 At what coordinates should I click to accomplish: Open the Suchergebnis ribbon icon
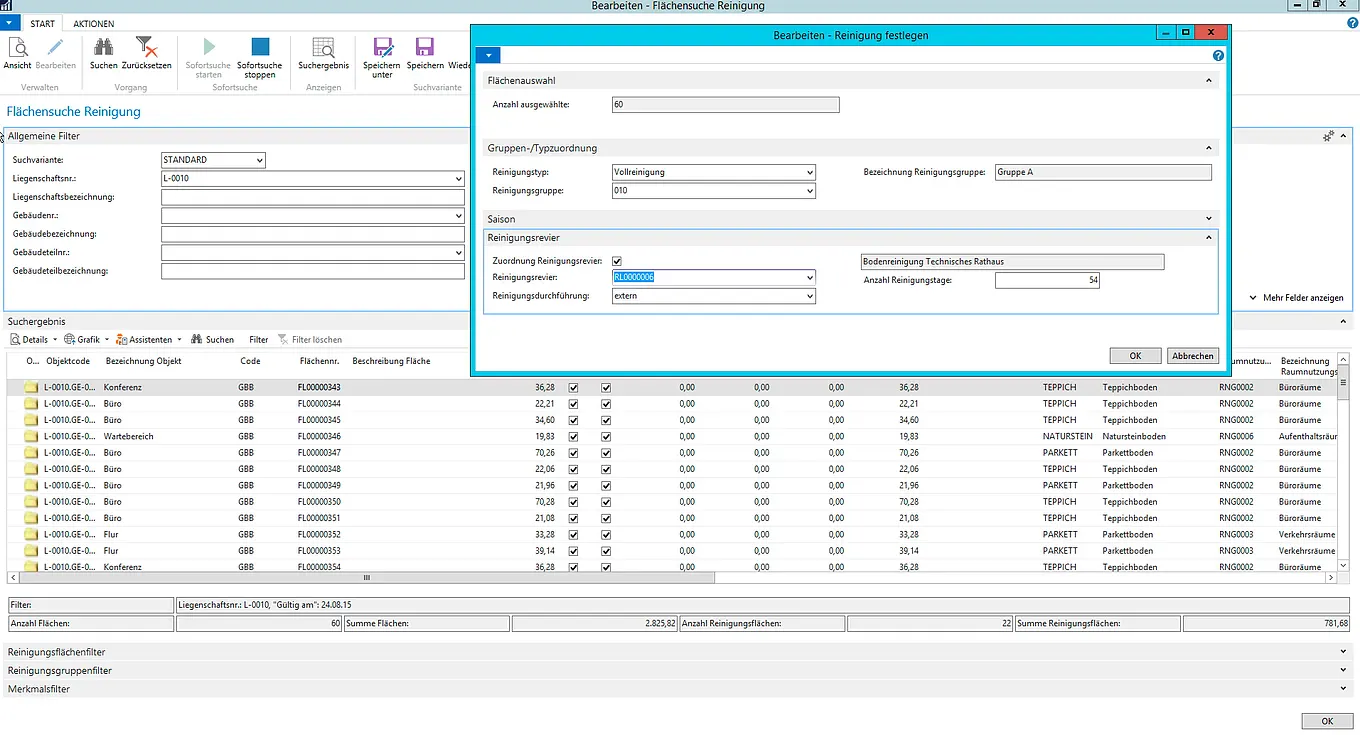(x=323, y=48)
